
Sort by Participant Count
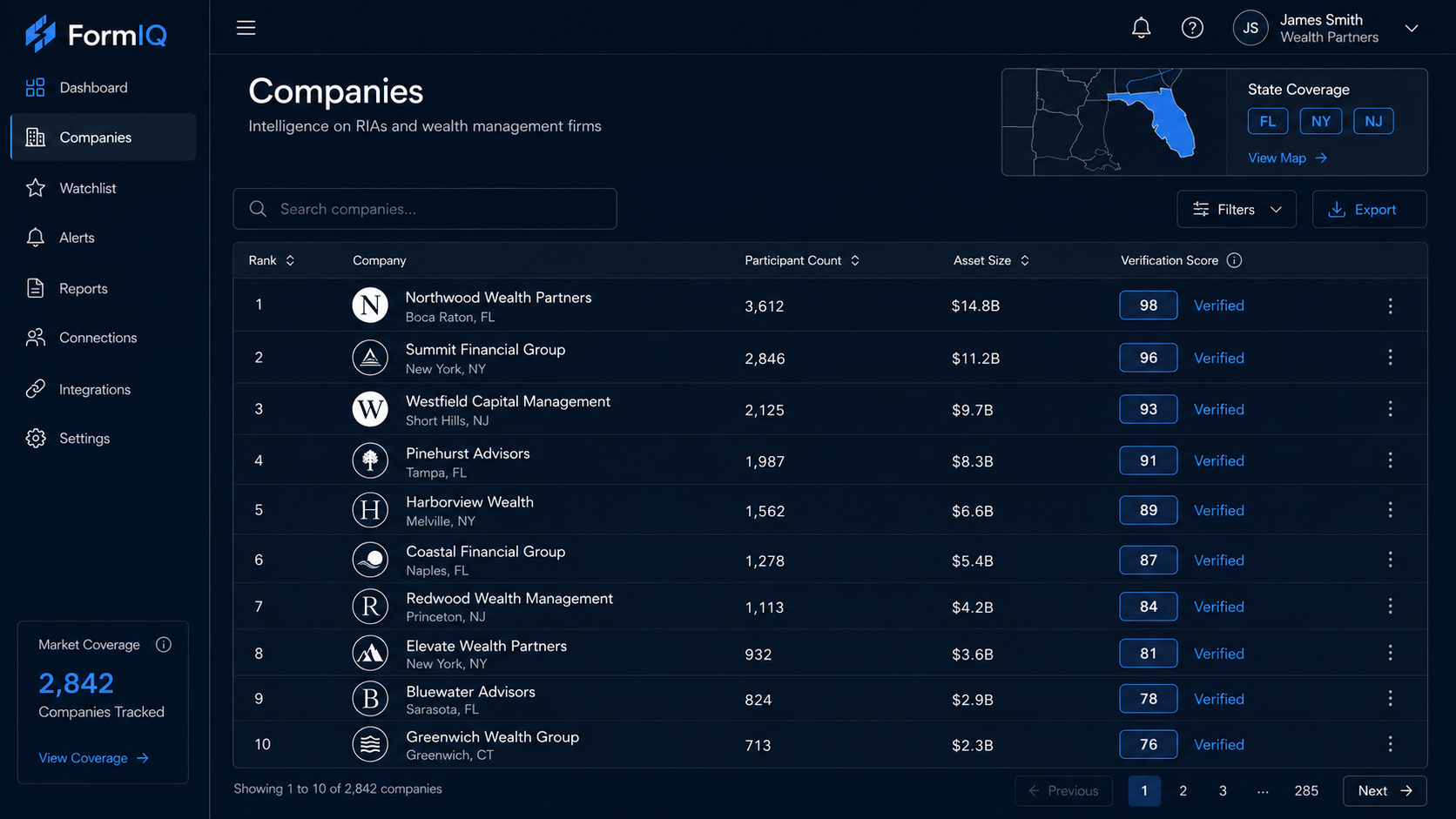[802, 260]
